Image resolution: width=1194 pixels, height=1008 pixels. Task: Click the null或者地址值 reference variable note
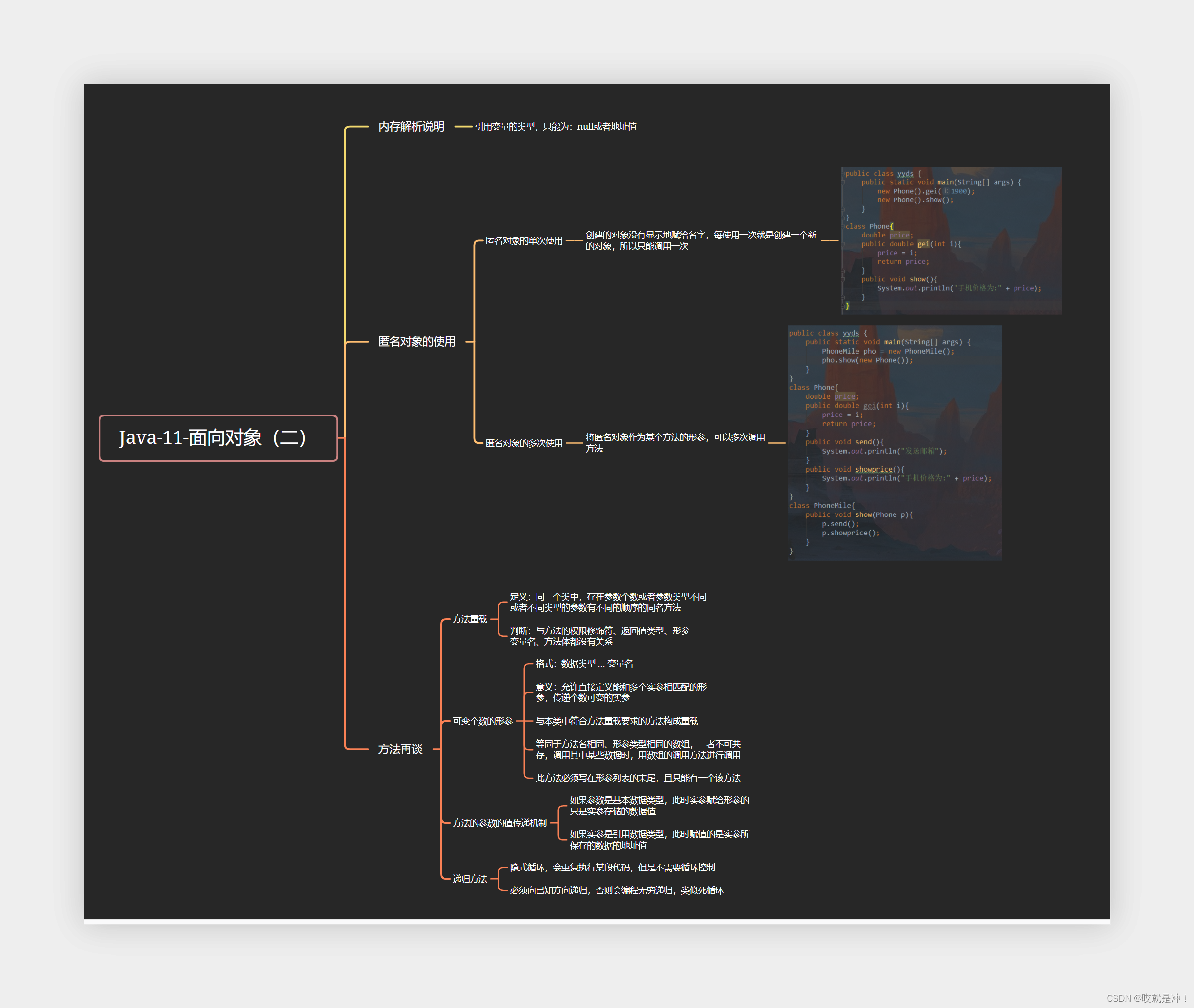(555, 126)
